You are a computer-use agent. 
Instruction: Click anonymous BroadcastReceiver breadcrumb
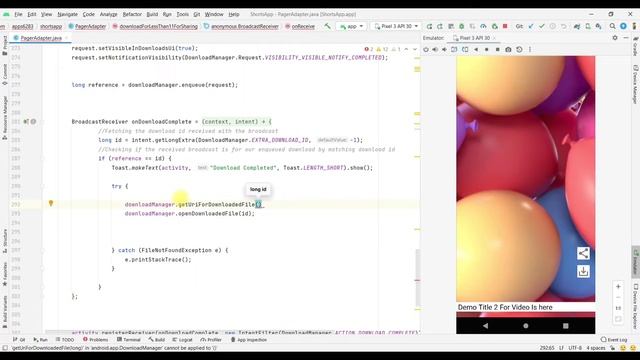(241, 26)
